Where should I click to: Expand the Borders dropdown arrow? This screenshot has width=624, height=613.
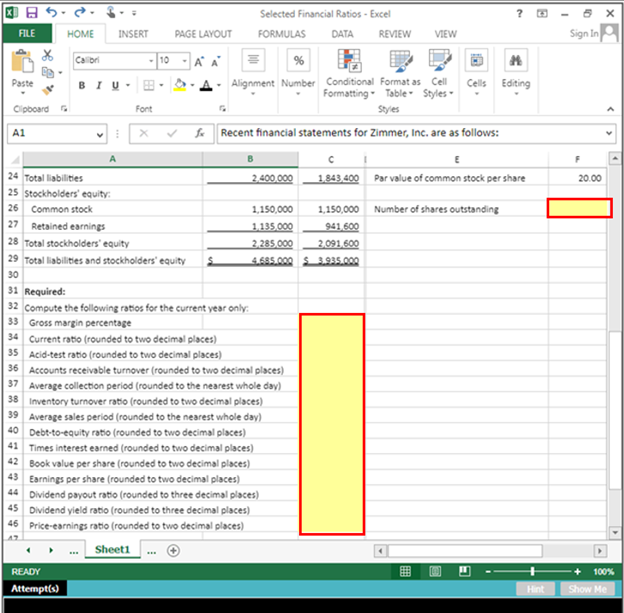(161, 85)
